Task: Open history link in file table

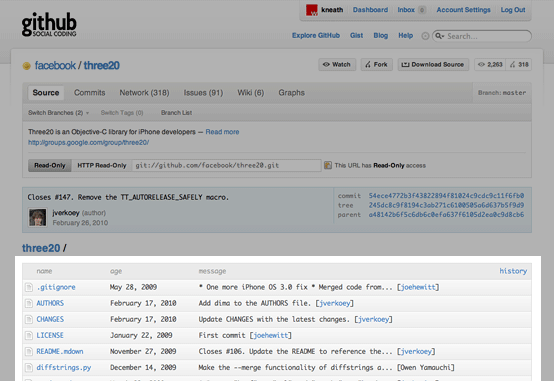Action: pos(513,271)
